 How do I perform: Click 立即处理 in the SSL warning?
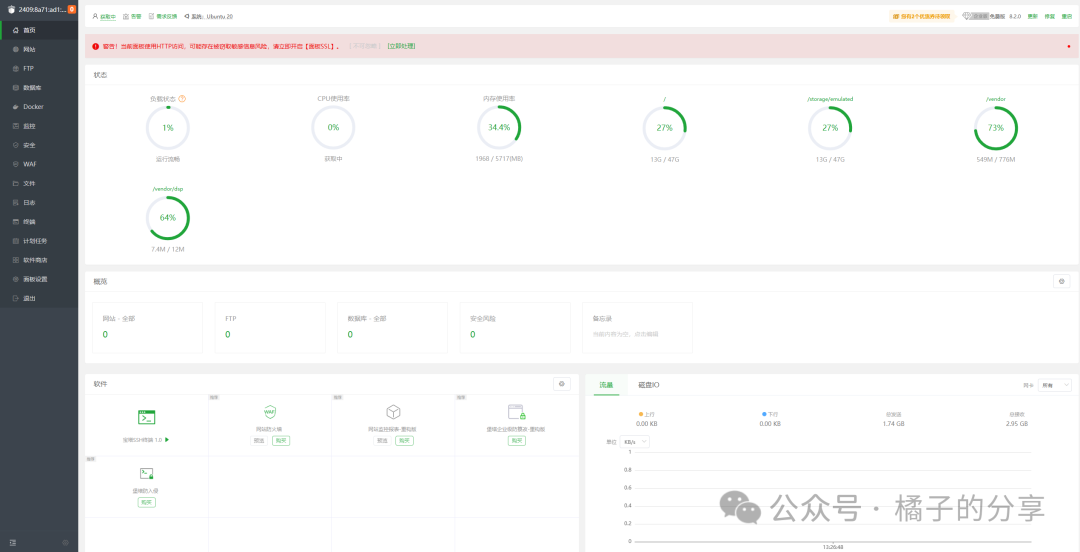point(401,46)
